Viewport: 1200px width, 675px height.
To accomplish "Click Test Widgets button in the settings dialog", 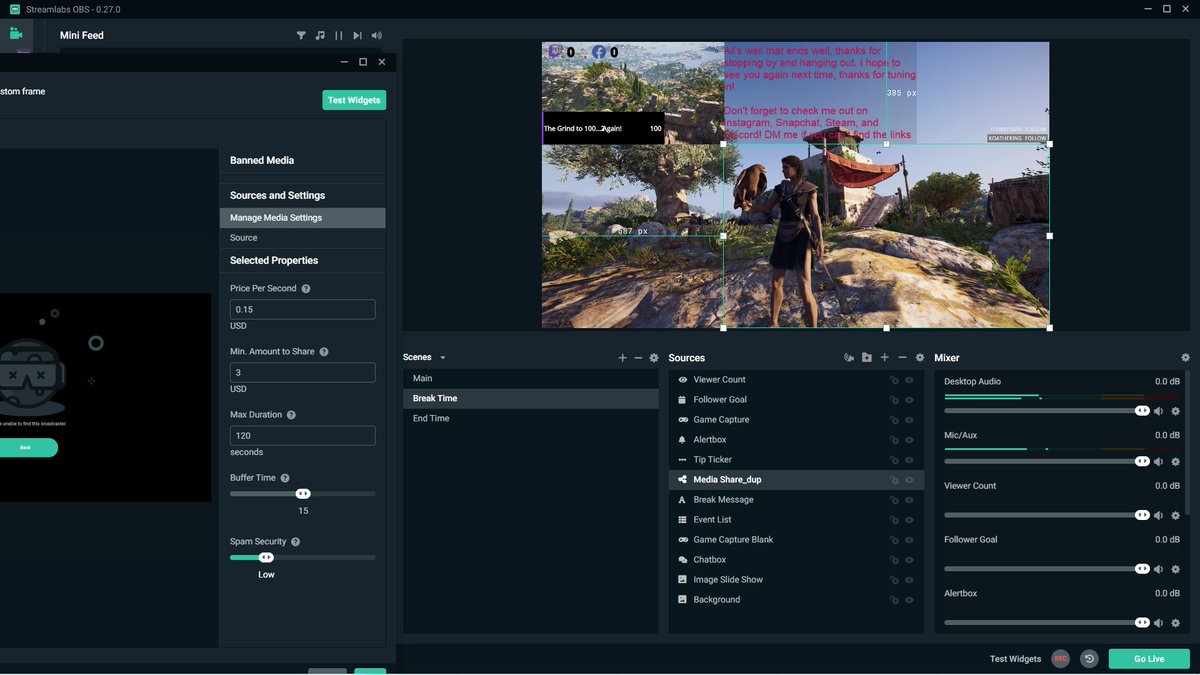I will tap(354, 100).
